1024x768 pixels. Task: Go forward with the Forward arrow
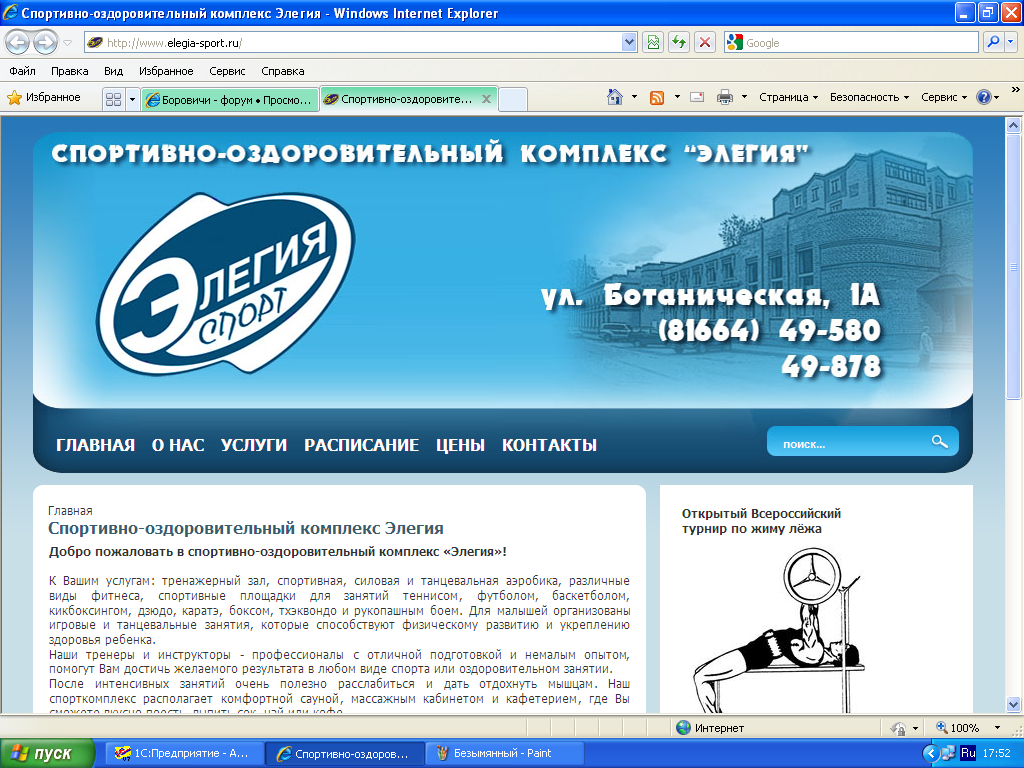pyautogui.click(x=45, y=43)
